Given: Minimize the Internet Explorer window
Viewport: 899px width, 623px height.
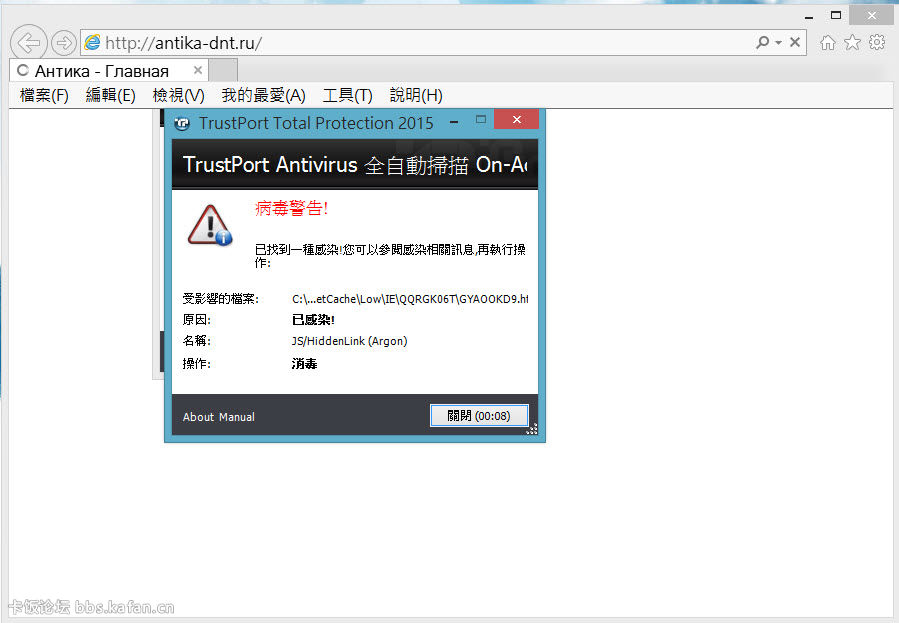Looking at the screenshot, I should [x=809, y=17].
